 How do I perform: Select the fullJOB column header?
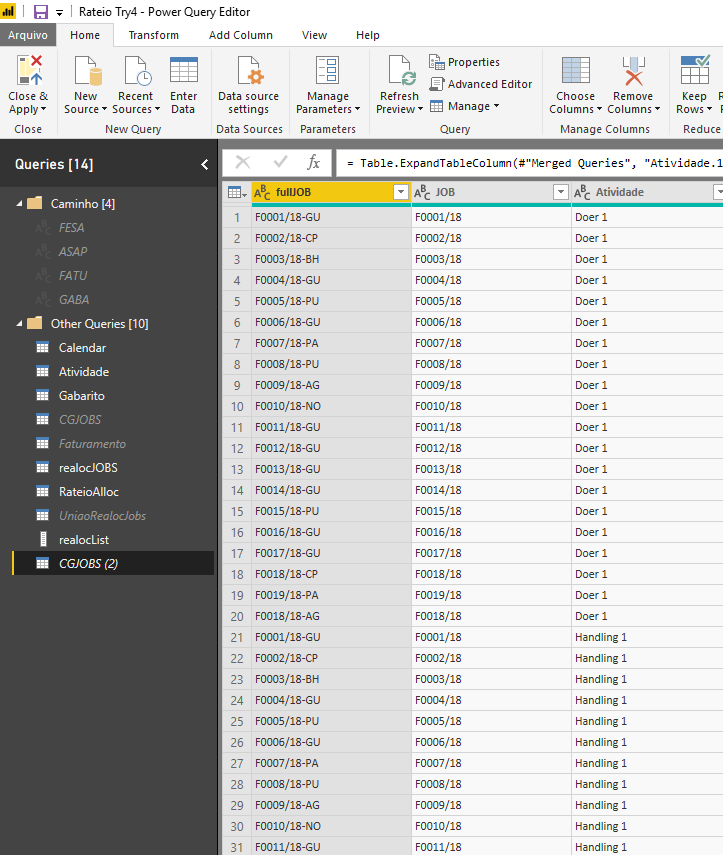pos(331,192)
